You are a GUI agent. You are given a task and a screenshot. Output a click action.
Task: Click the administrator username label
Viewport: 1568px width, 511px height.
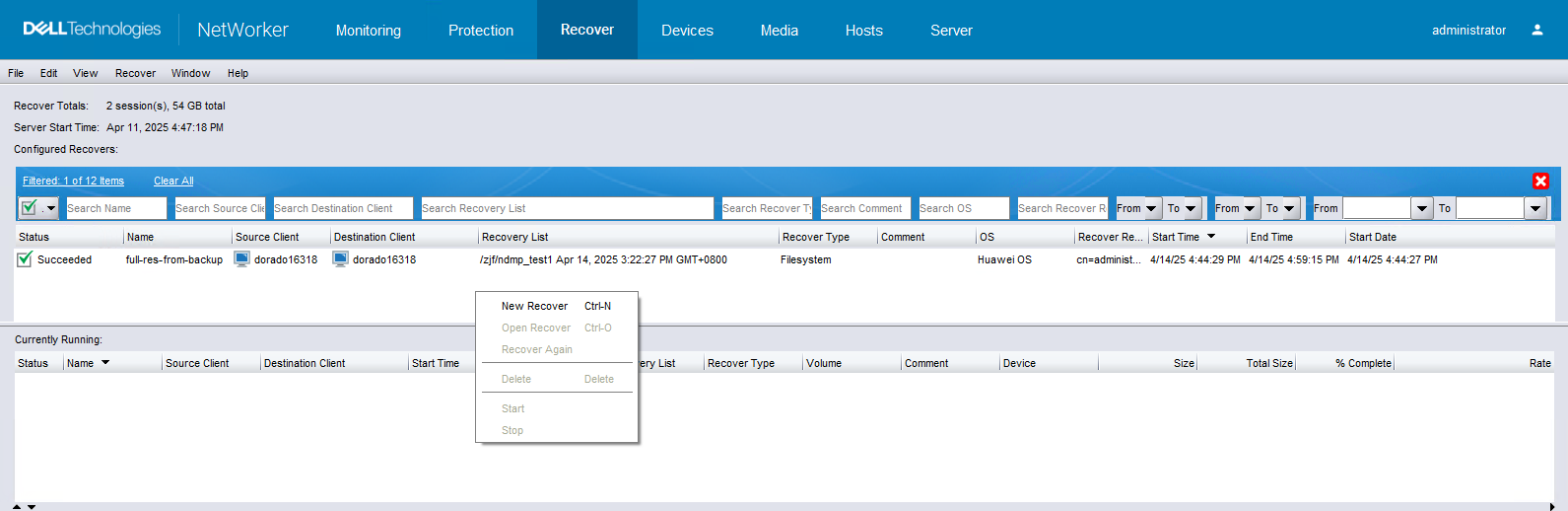(1468, 31)
